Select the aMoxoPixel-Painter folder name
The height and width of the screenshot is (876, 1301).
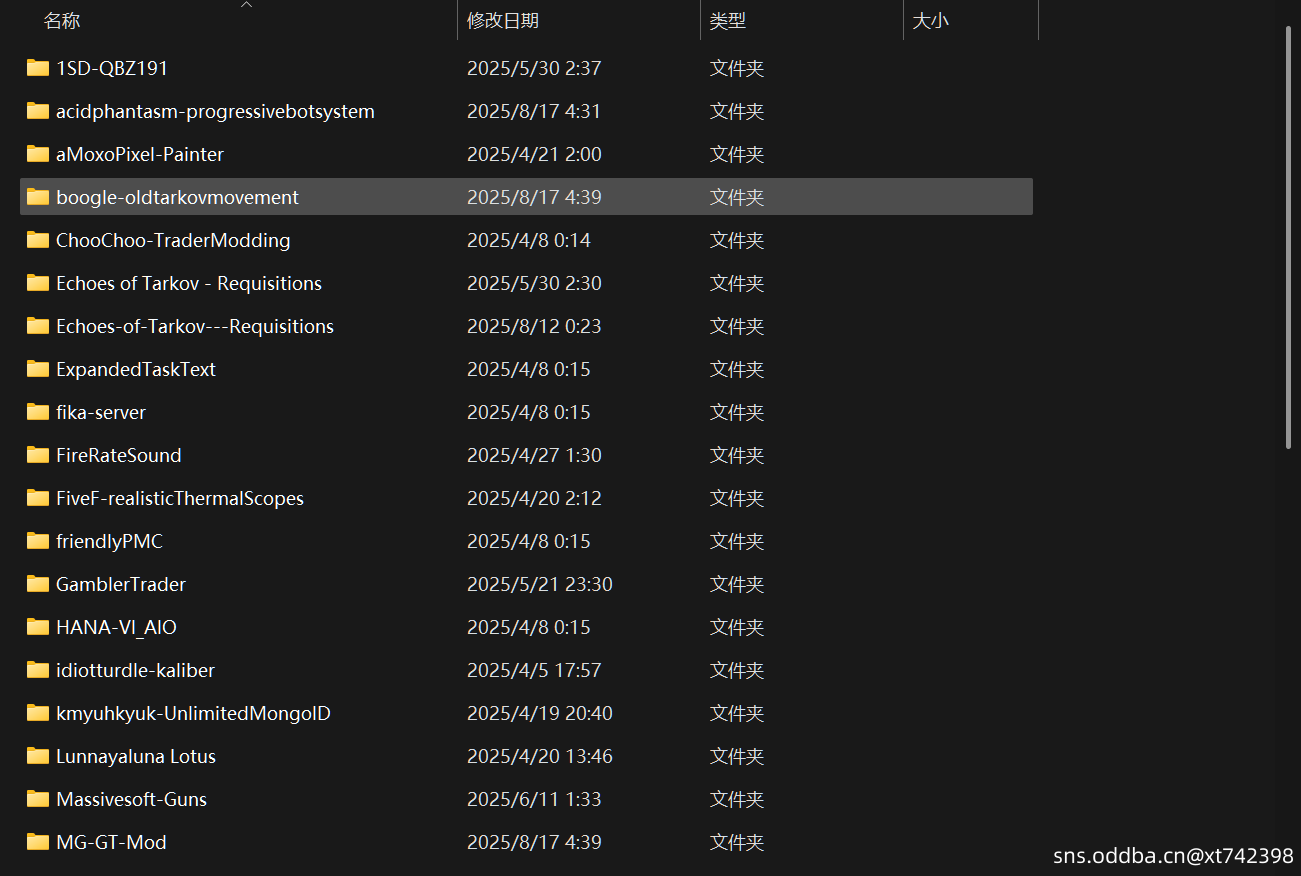click(140, 154)
